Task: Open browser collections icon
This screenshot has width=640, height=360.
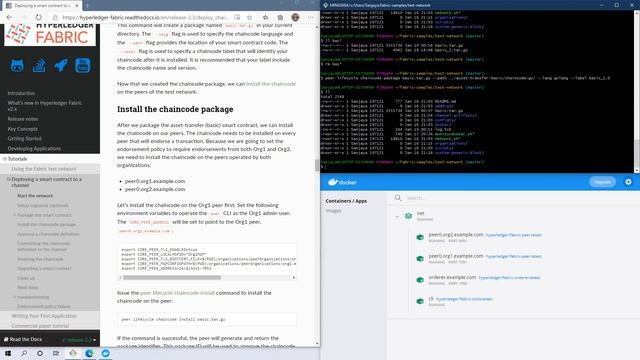Action: point(280,18)
